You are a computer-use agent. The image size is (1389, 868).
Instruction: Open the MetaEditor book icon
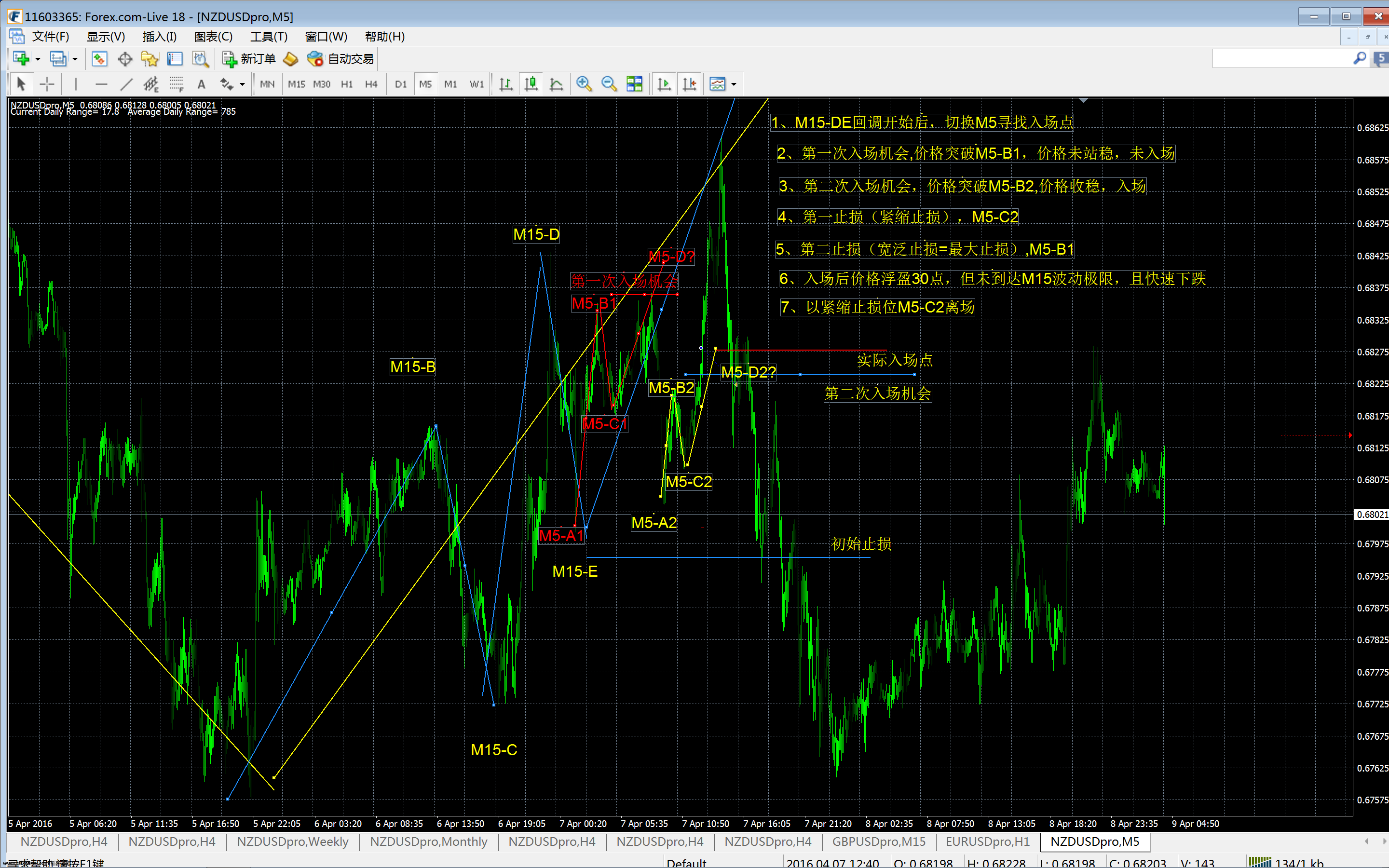(291, 58)
